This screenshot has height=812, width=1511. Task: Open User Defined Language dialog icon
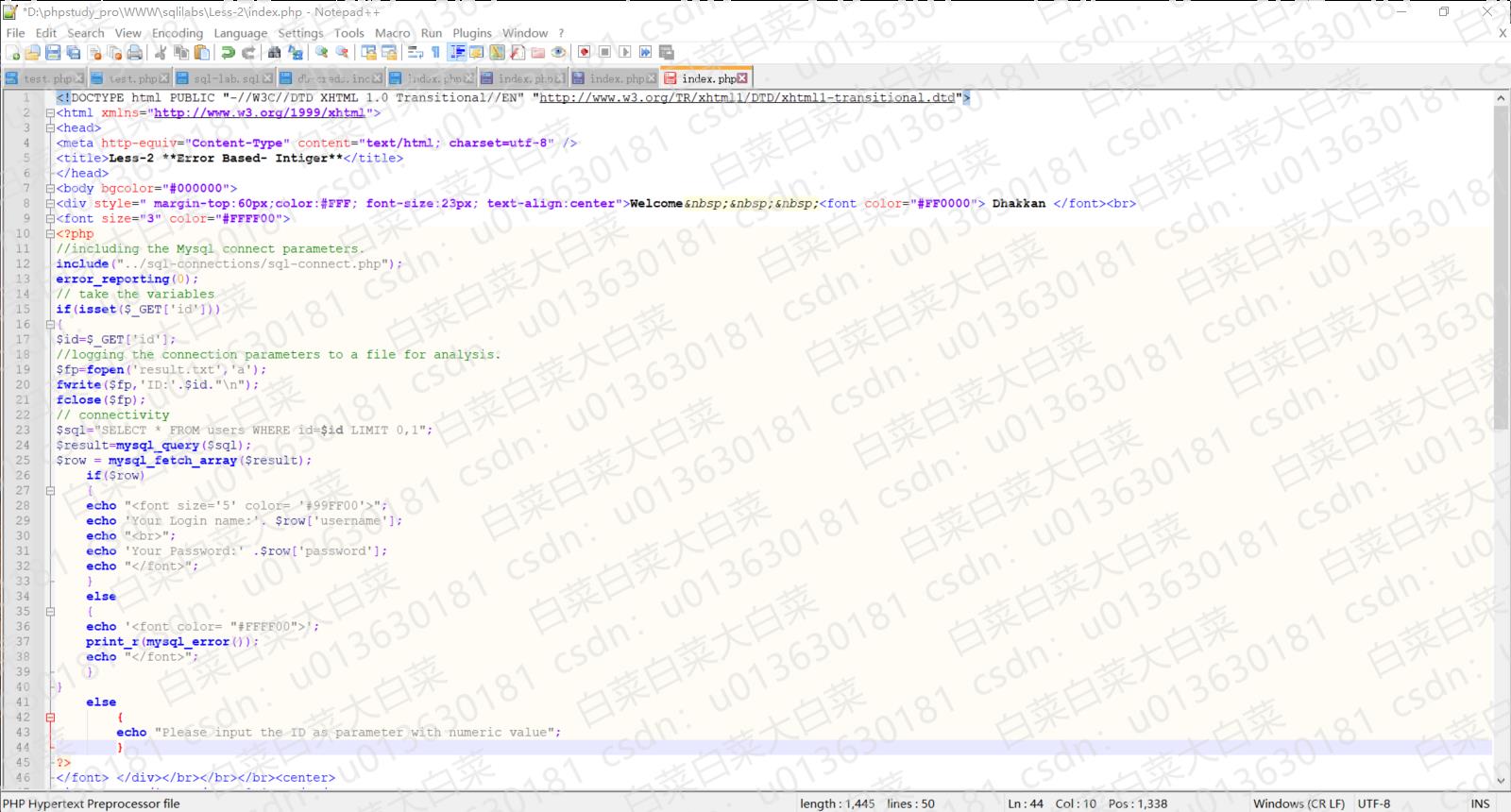477,52
